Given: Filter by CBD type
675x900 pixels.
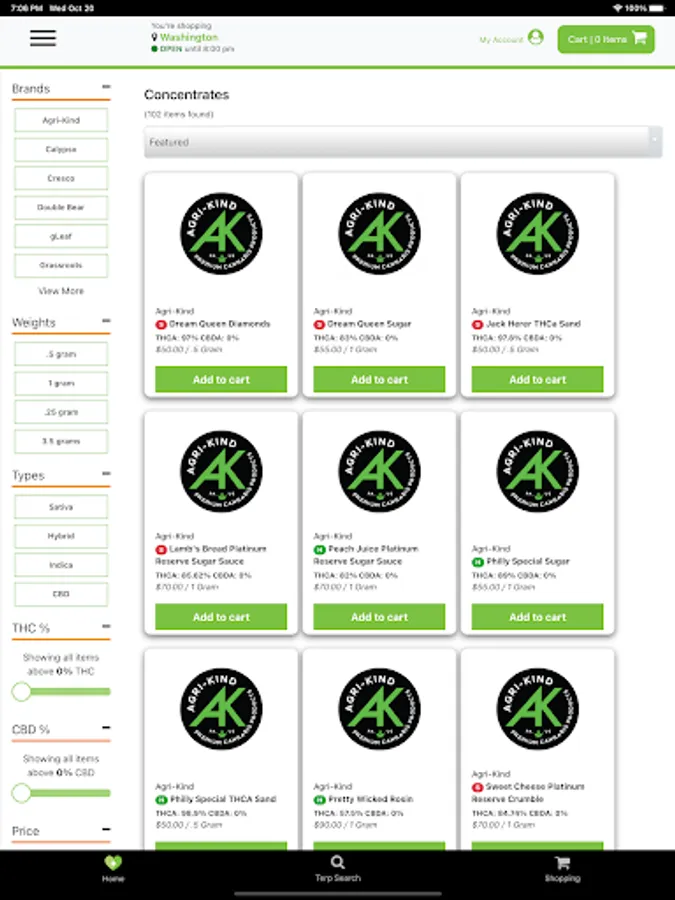Looking at the screenshot, I should (61, 594).
